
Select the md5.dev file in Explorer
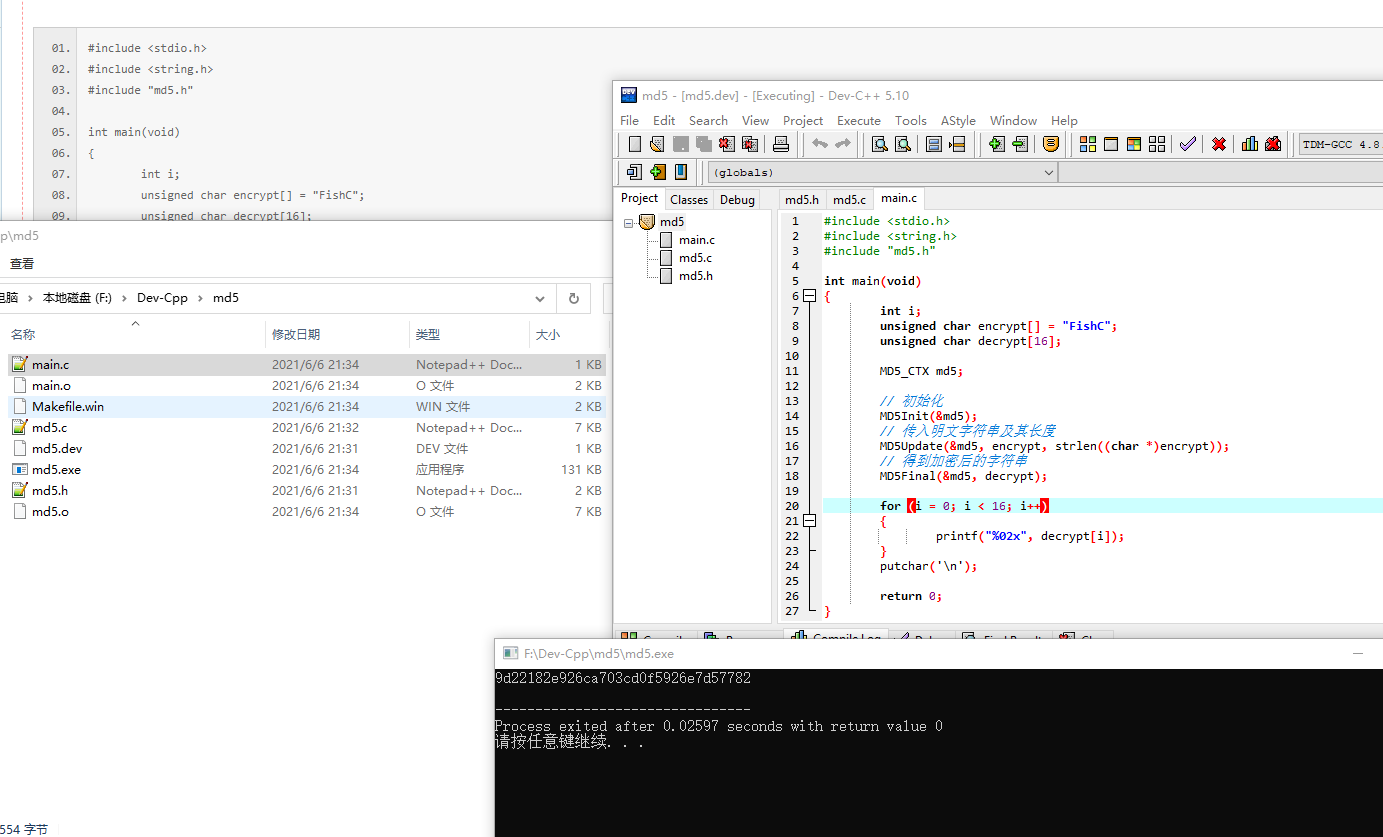305,449
